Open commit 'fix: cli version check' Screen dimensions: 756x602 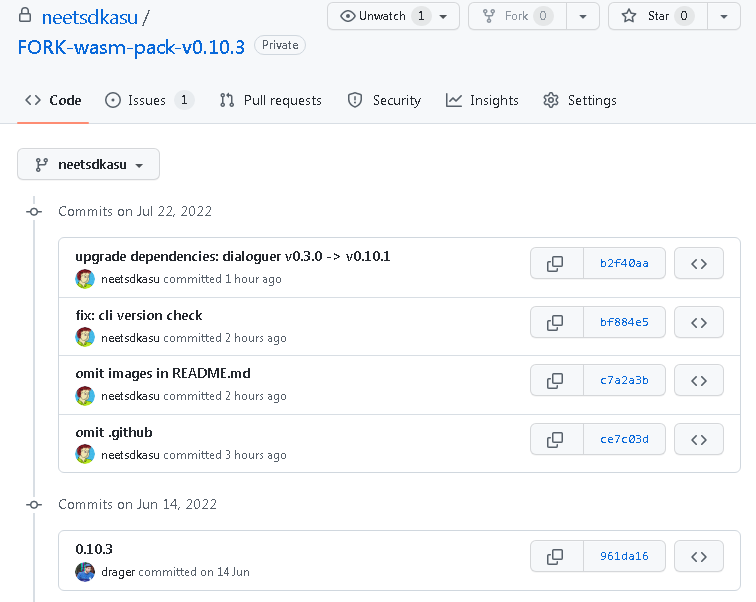pos(139,315)
